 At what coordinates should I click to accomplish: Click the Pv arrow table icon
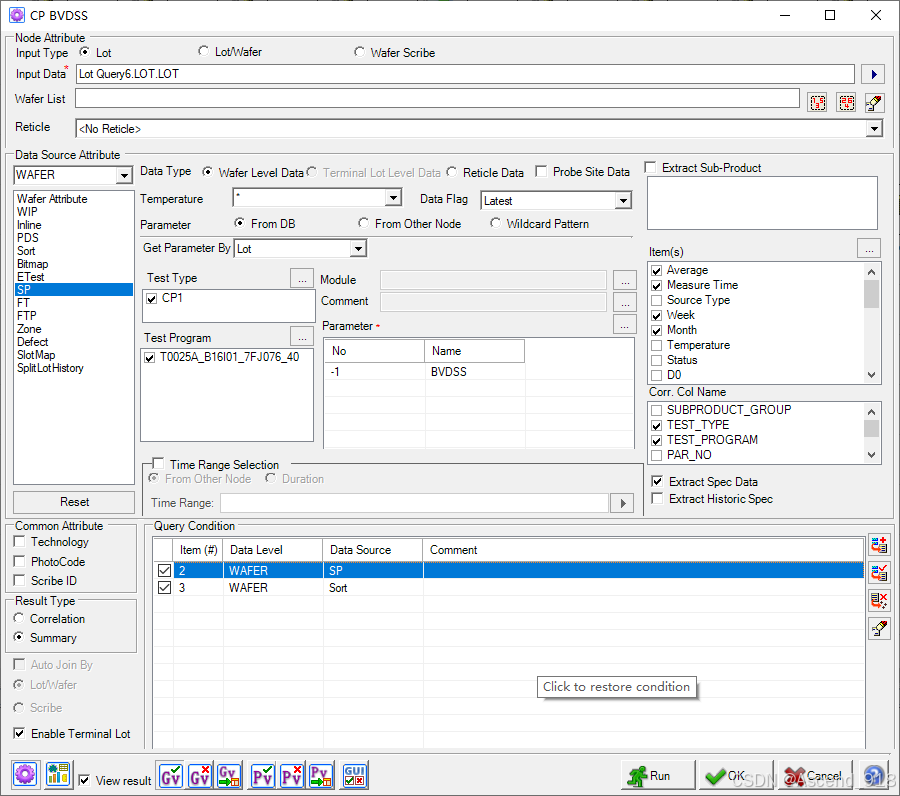pyautogui.click(x=320, y=776)
